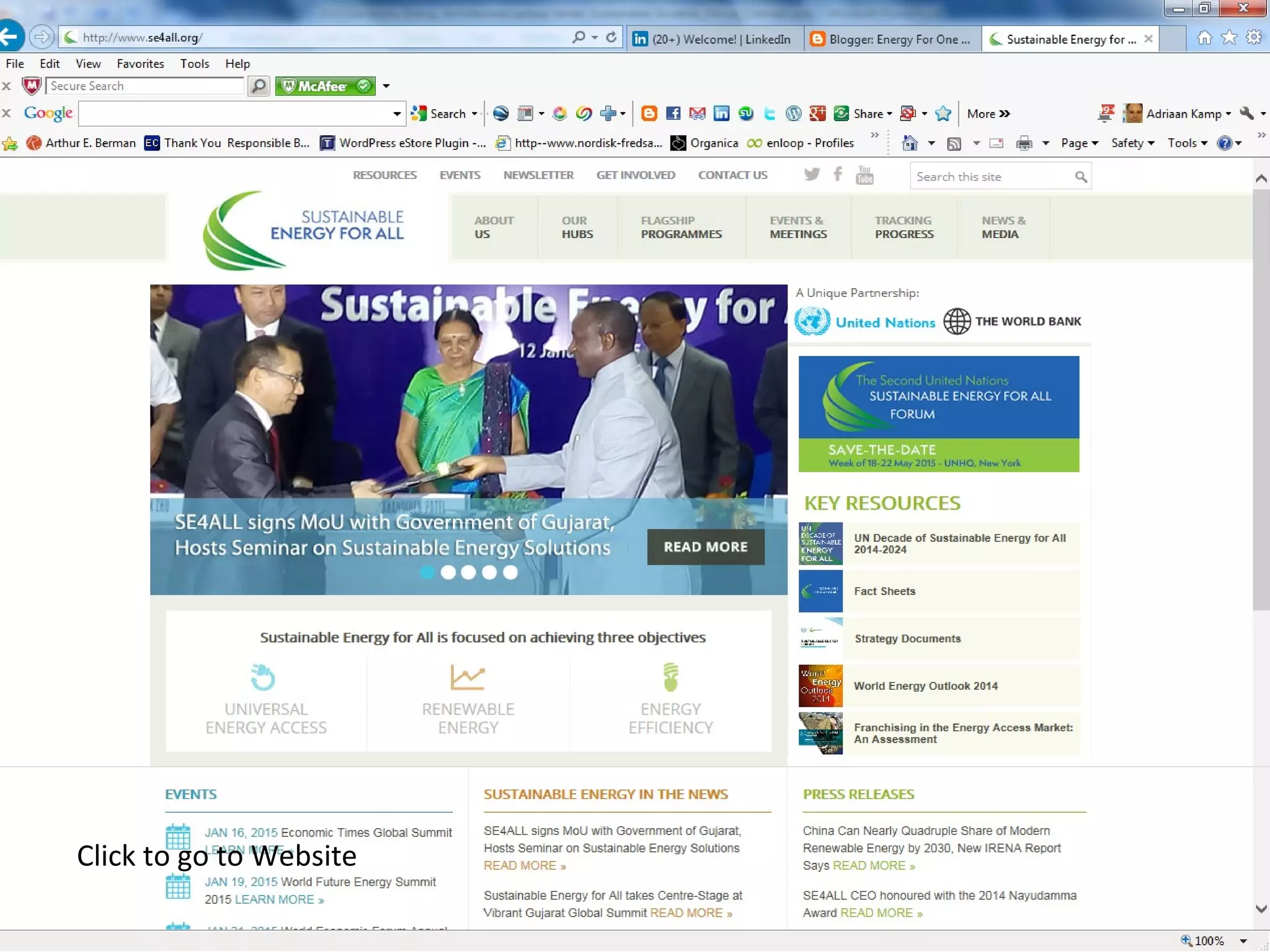
Task: Open the Google search box dropdown arrow
Action: (397, 114)
